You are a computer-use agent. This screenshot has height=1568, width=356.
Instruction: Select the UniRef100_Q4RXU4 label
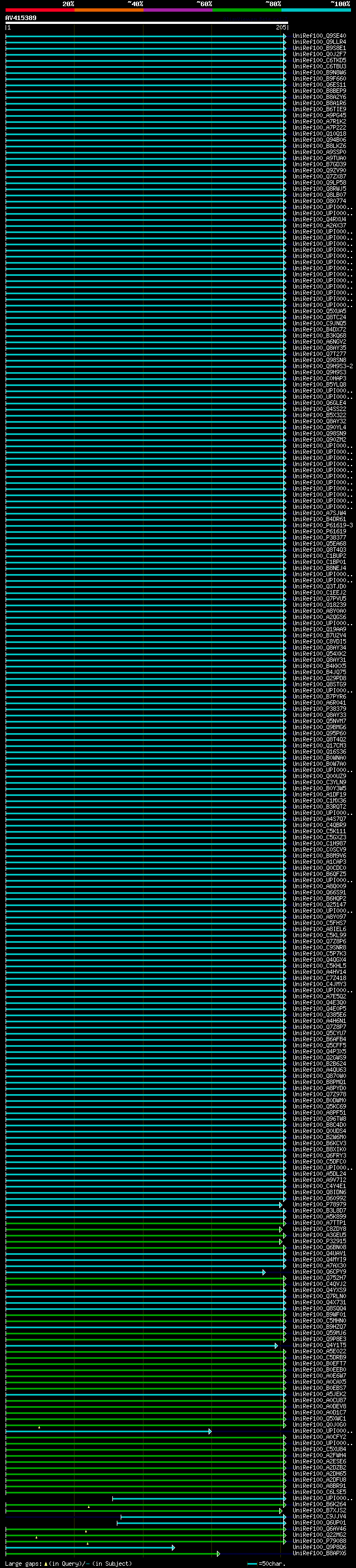point(319,219)
